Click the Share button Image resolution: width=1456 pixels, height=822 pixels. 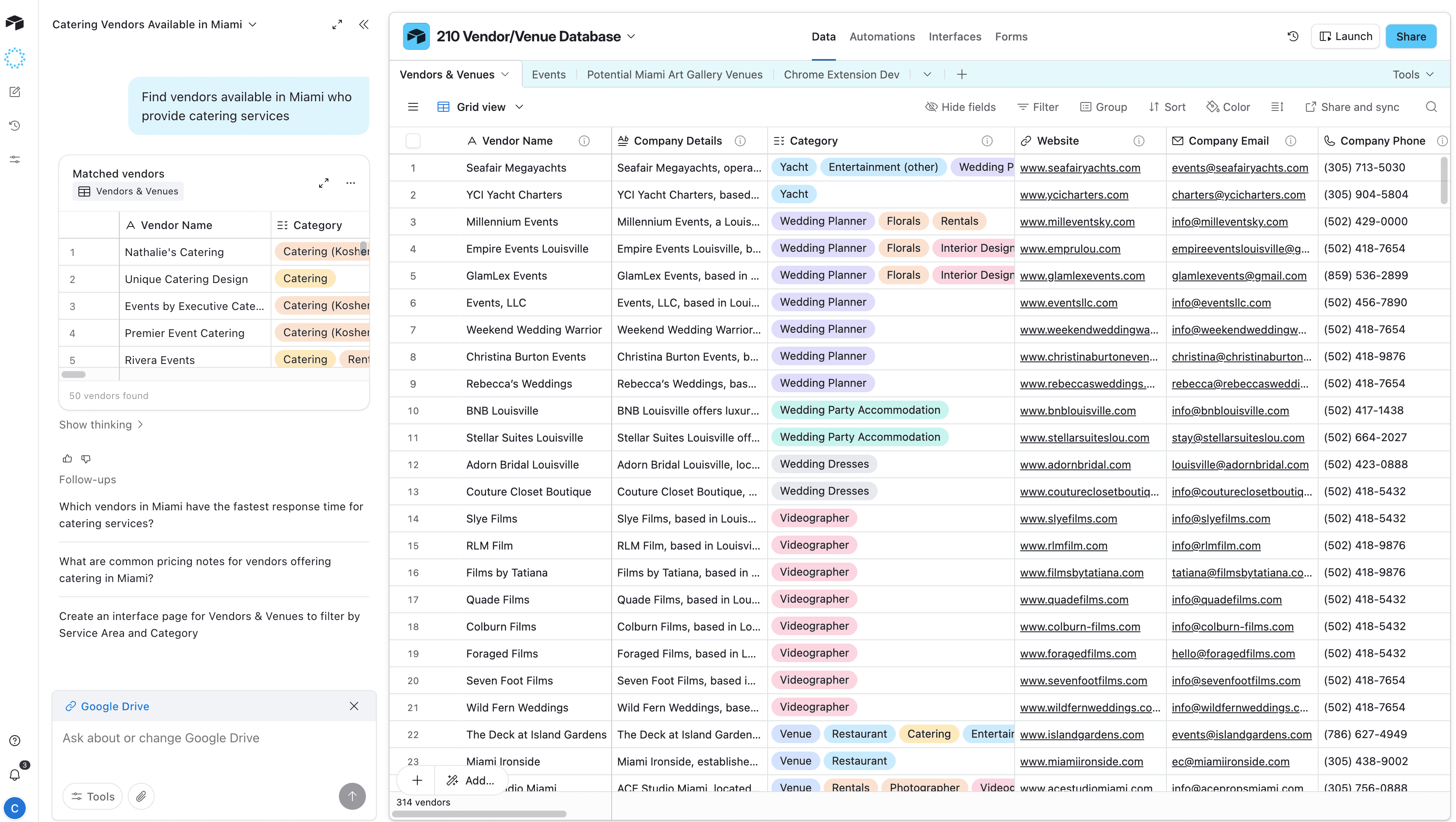(1410, 36)
